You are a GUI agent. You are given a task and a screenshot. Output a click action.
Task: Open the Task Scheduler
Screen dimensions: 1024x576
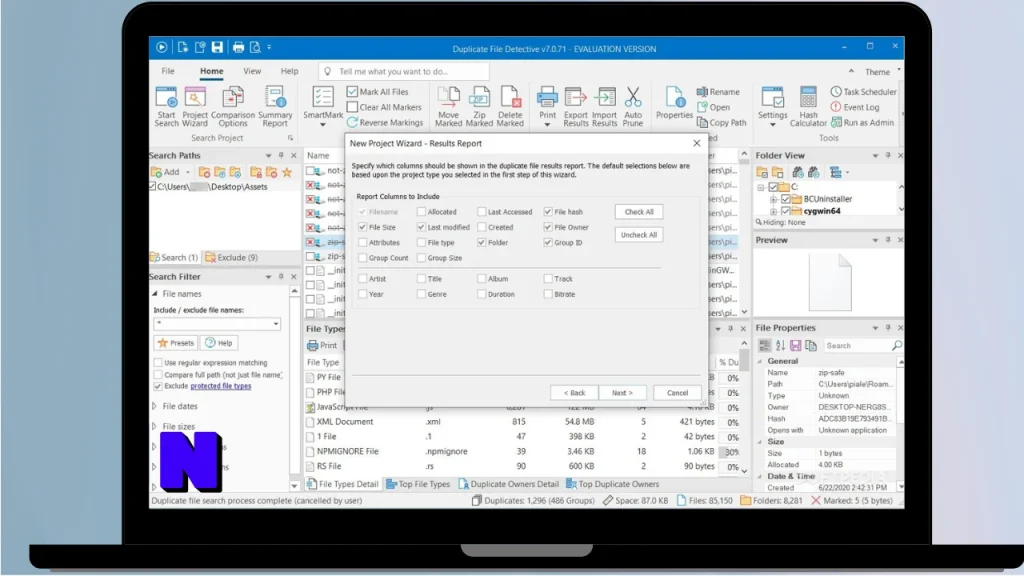pos(863,92)
